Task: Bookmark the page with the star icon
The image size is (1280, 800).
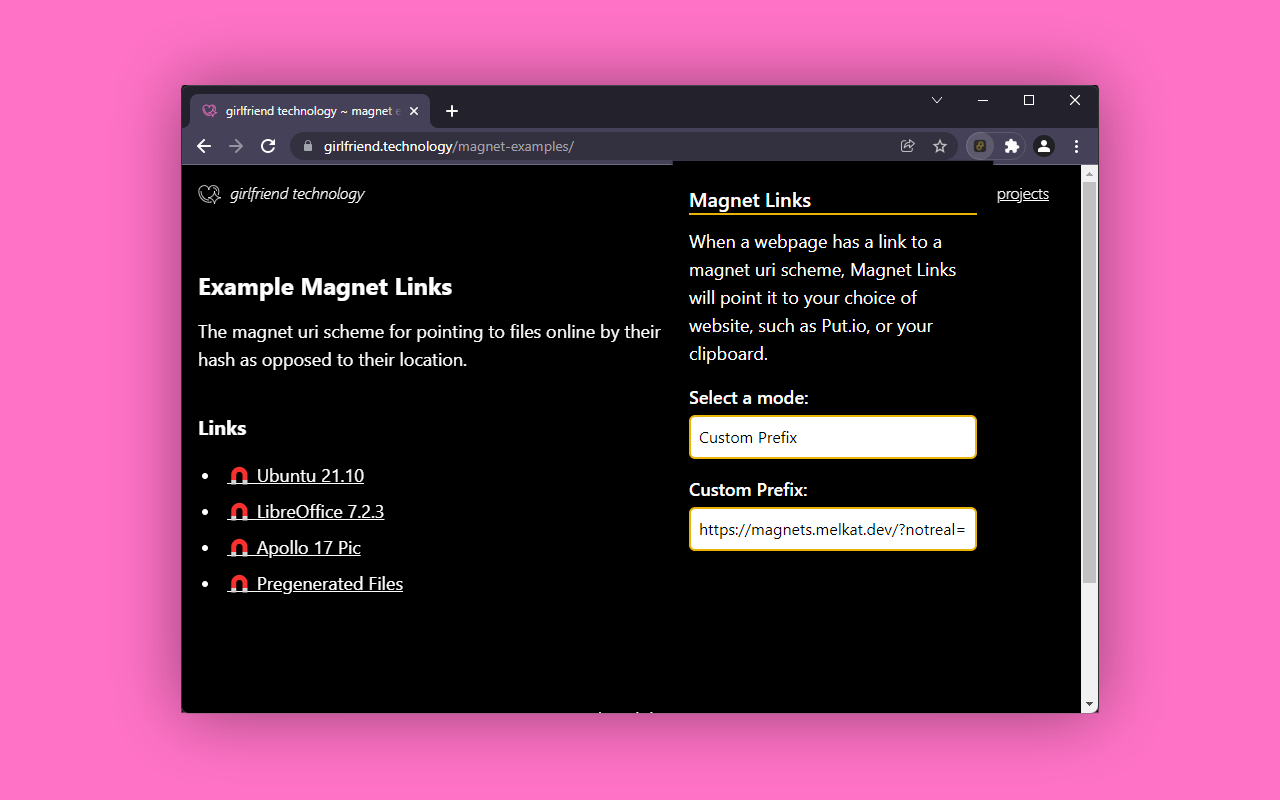Action: [940, 146]
